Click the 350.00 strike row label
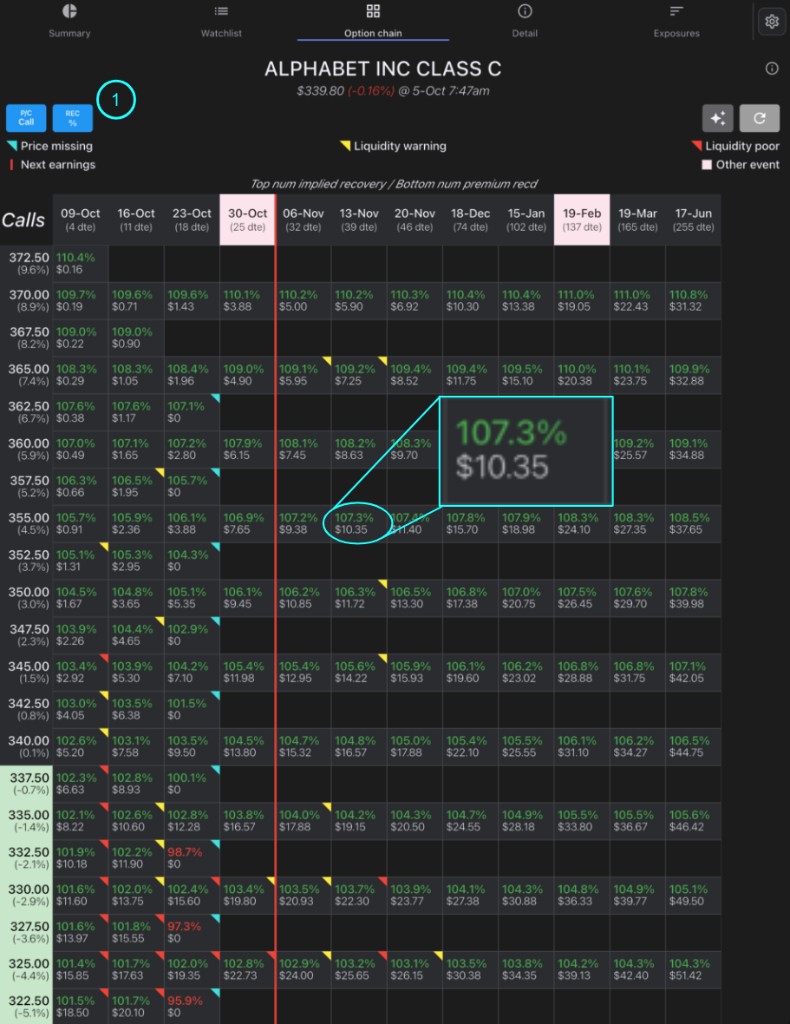The height and width of the screenshot is (1024, 790). tap(27, 598)
